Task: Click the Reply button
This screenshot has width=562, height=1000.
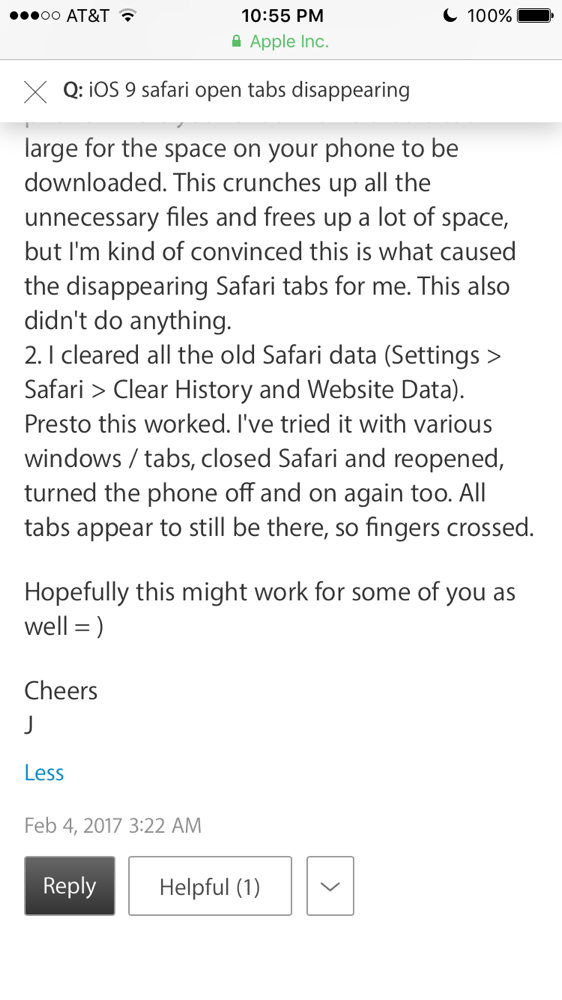Action: pyautogui.click(x=70, y=886)
